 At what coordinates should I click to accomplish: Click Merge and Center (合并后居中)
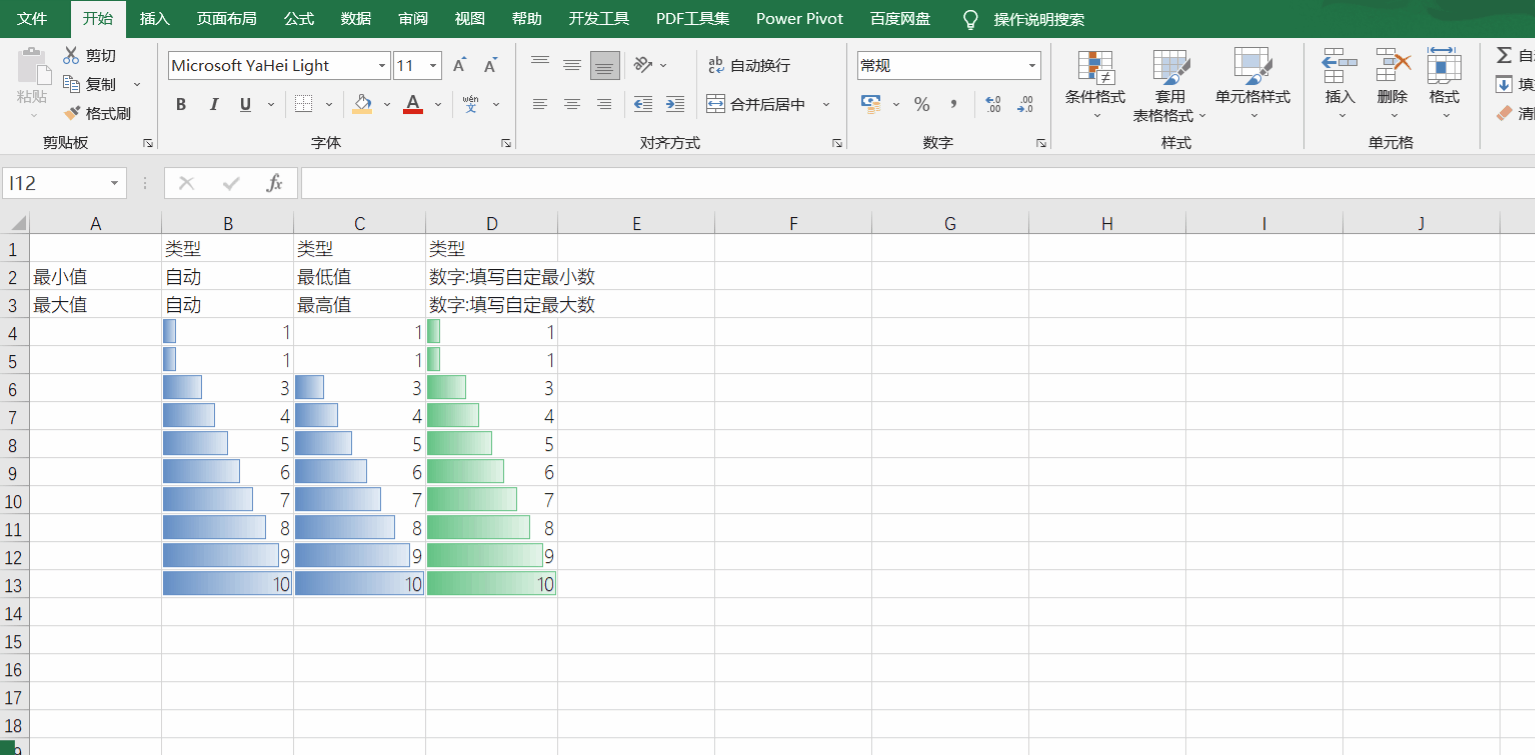coord(756,104)
